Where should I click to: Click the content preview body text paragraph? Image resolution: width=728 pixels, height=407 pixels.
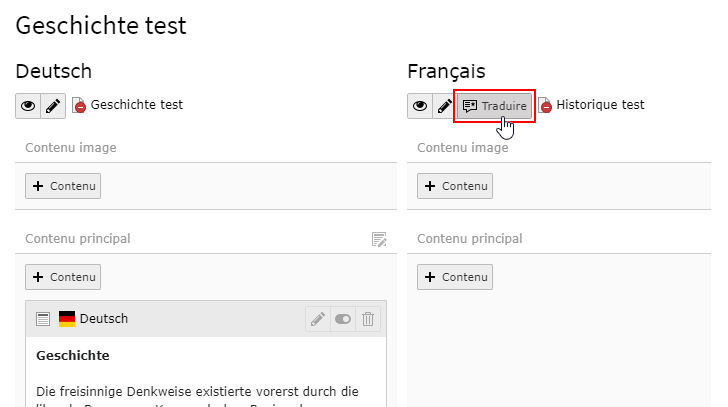click(x=197, y=391)
